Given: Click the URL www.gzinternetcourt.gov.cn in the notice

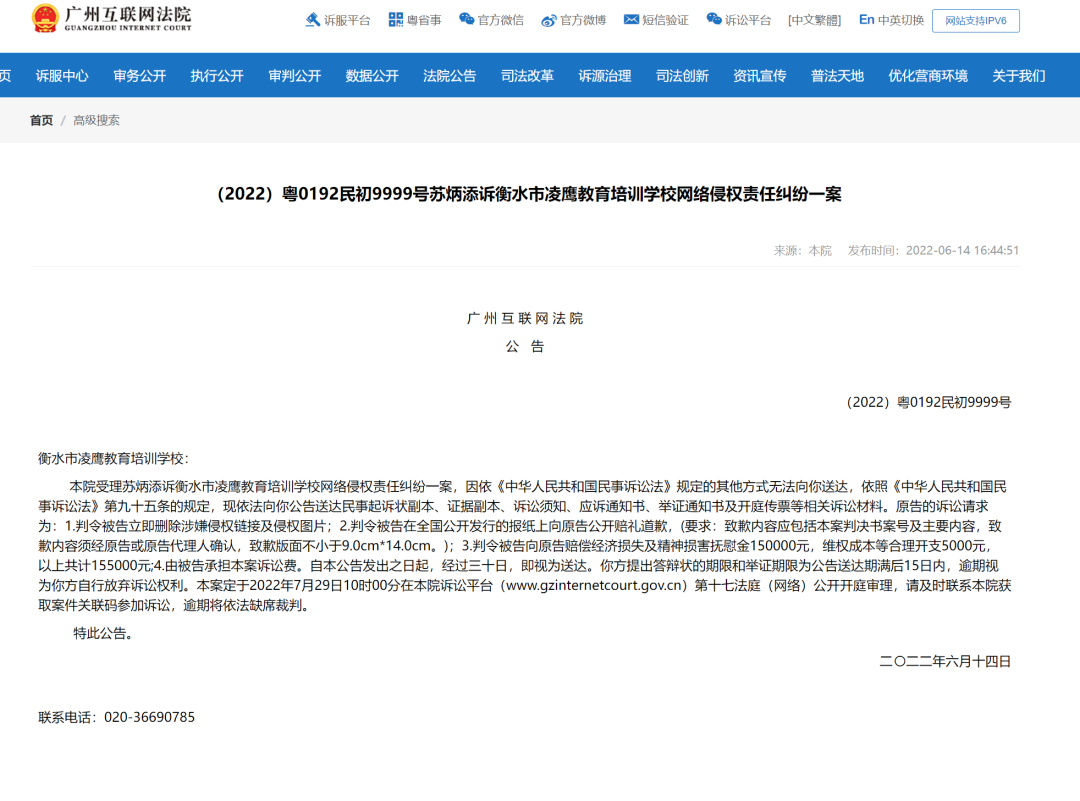Looking at the screenshot, I should (x=594, y=586).
